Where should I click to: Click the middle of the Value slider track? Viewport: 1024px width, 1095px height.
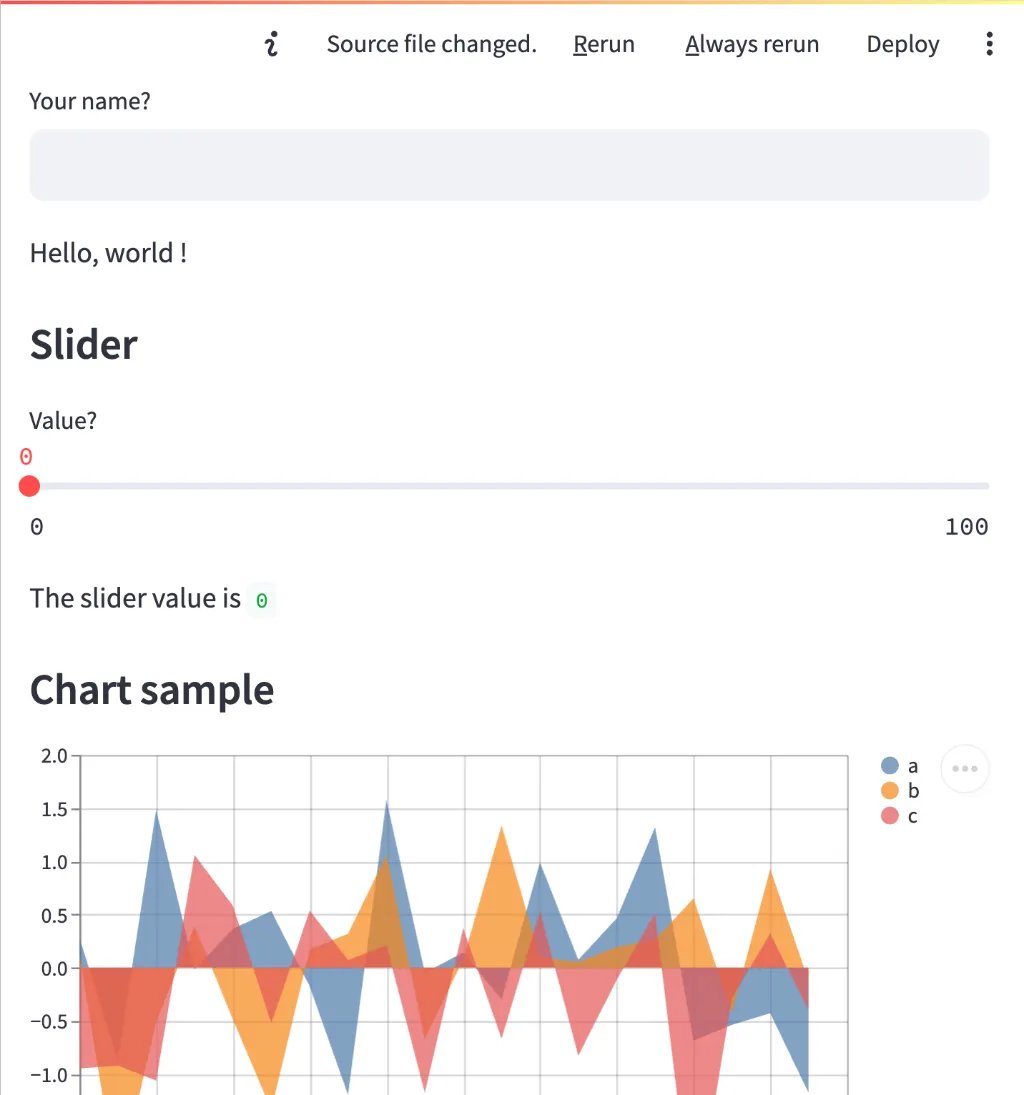509,486
